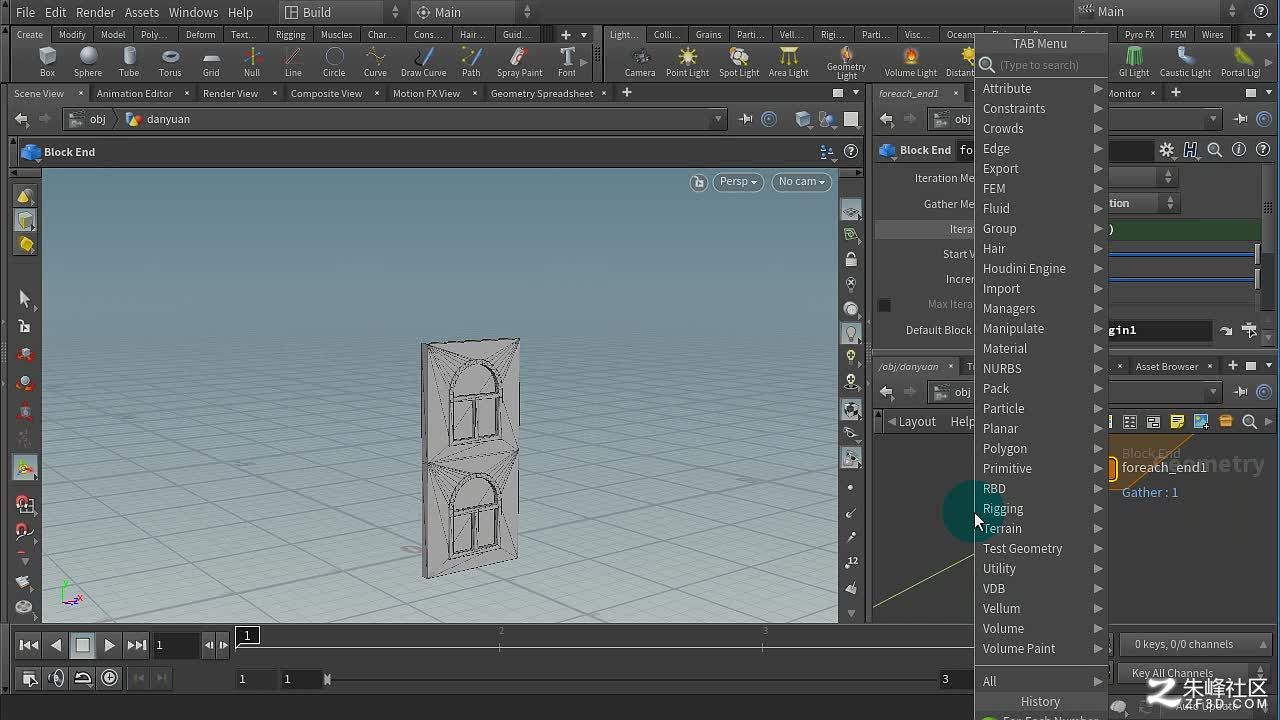Toggle audio on the playbar
The height and width of the screenshot is (720, 1280).
click(56, 678)
